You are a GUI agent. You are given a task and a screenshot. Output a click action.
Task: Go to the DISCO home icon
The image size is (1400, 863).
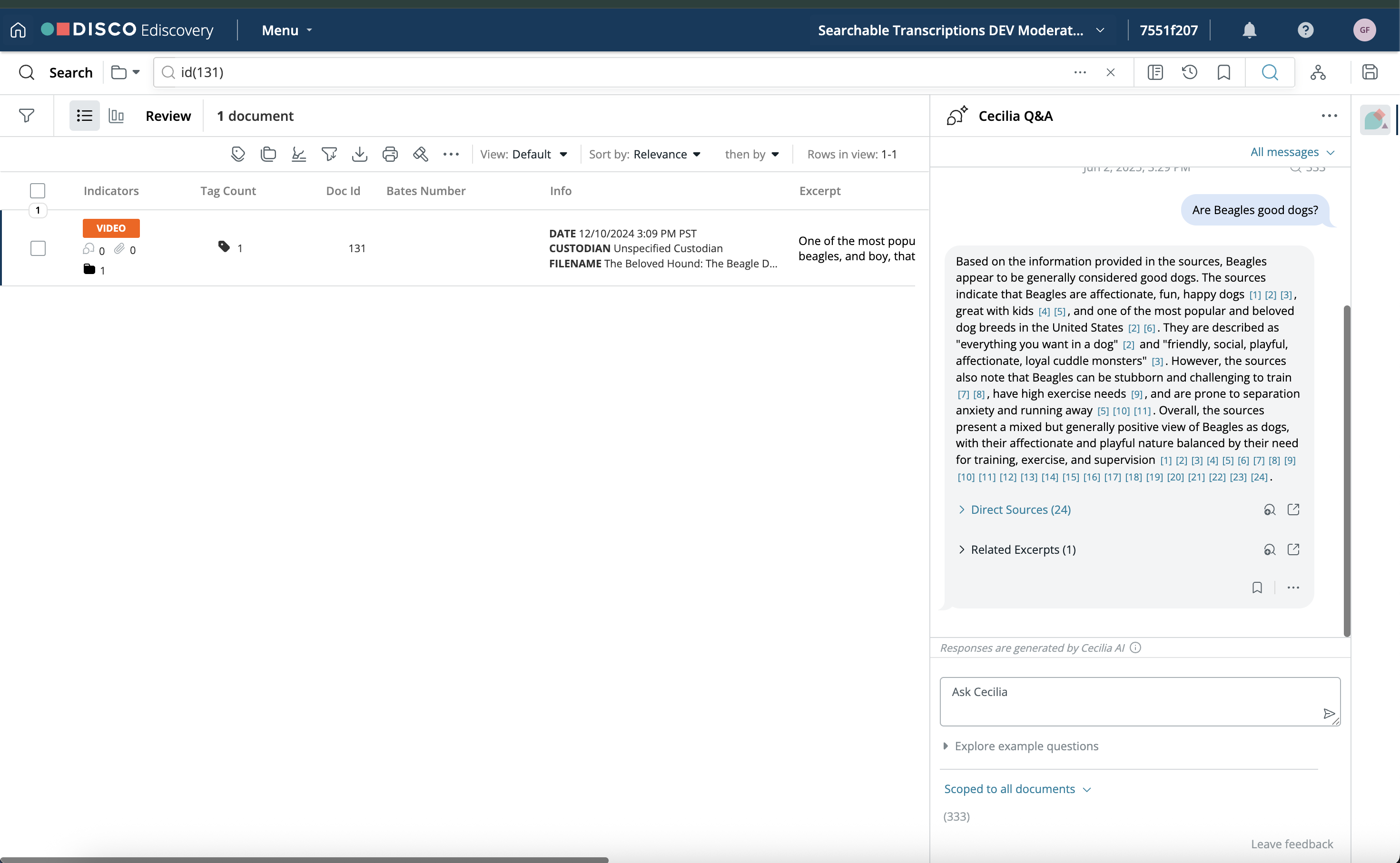point(18,29)
